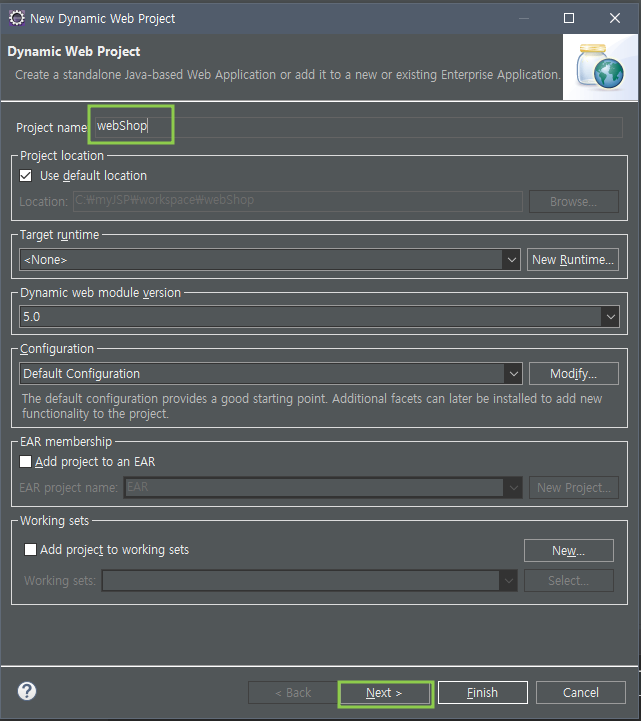The height and width of the screenshot is (721, 641).
Task: Click the New Project... EAR button
Action: (573, 487)
